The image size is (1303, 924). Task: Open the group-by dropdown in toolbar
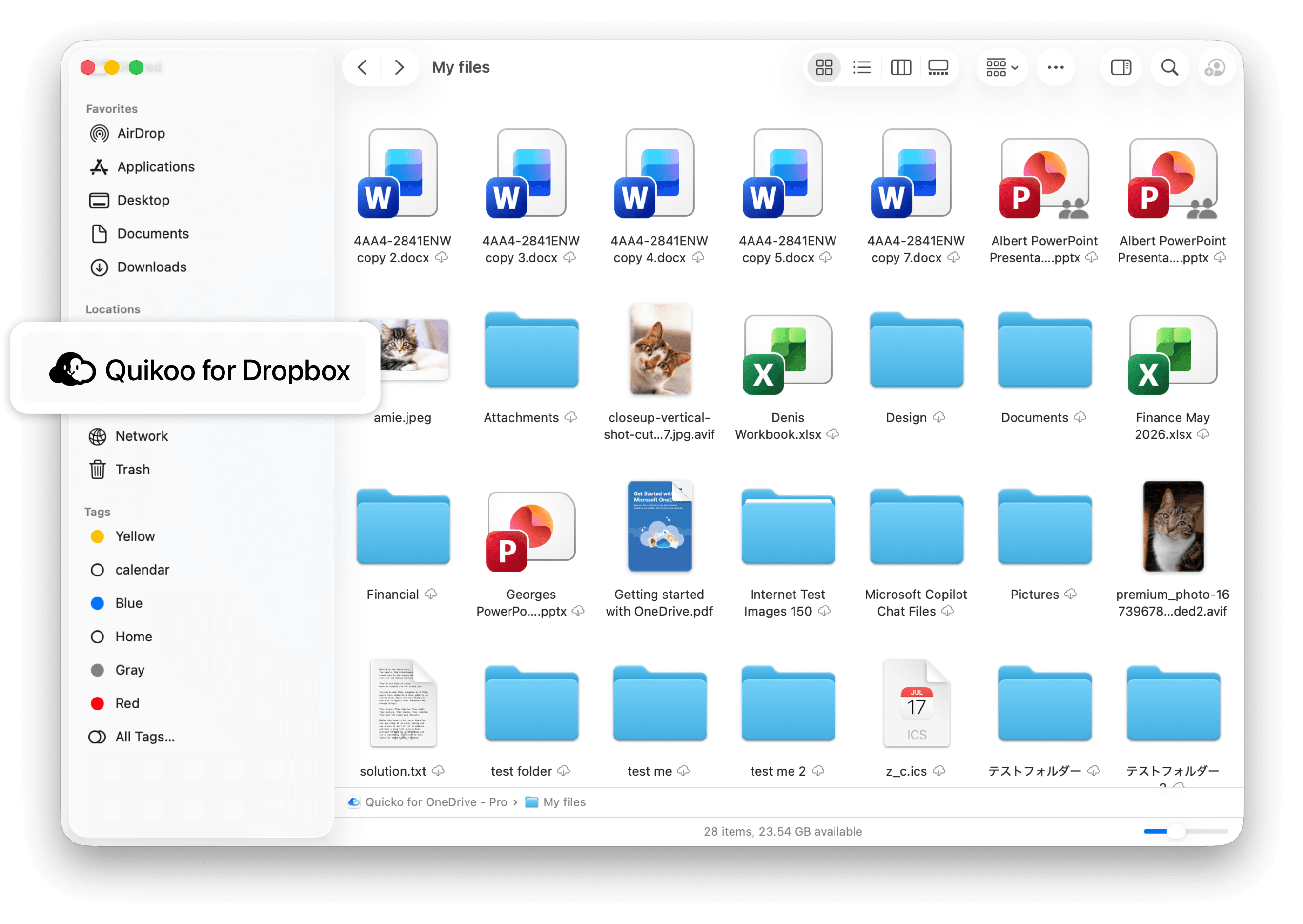click(x=1002, y=67)
